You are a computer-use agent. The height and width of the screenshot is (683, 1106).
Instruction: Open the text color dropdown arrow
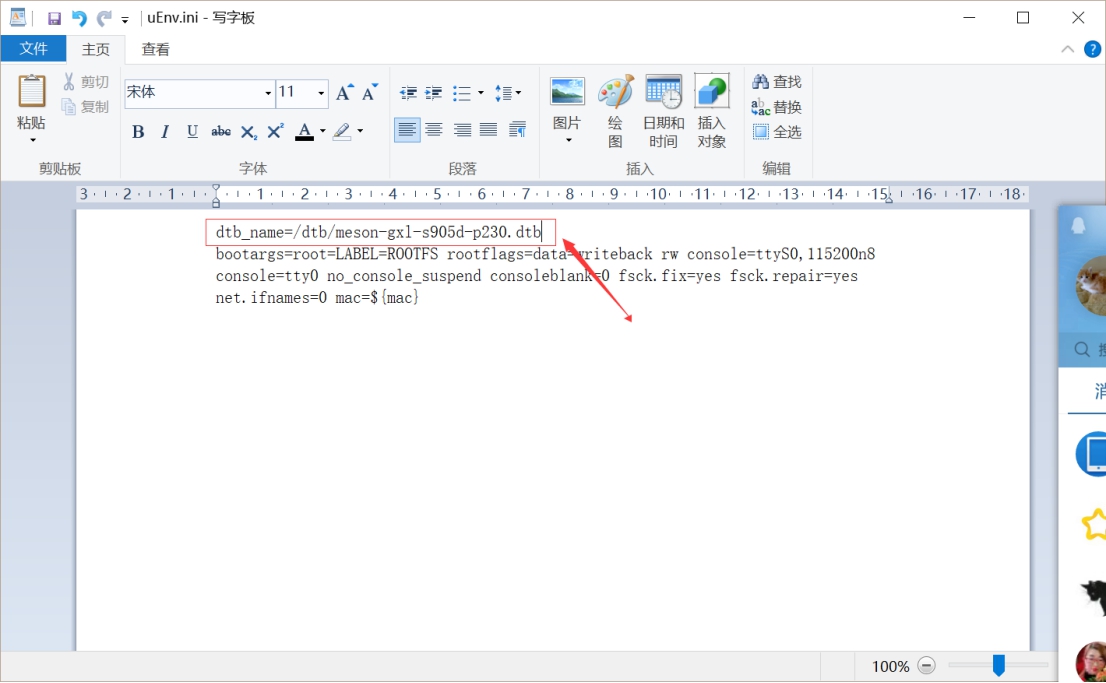(x=322, y=131)
